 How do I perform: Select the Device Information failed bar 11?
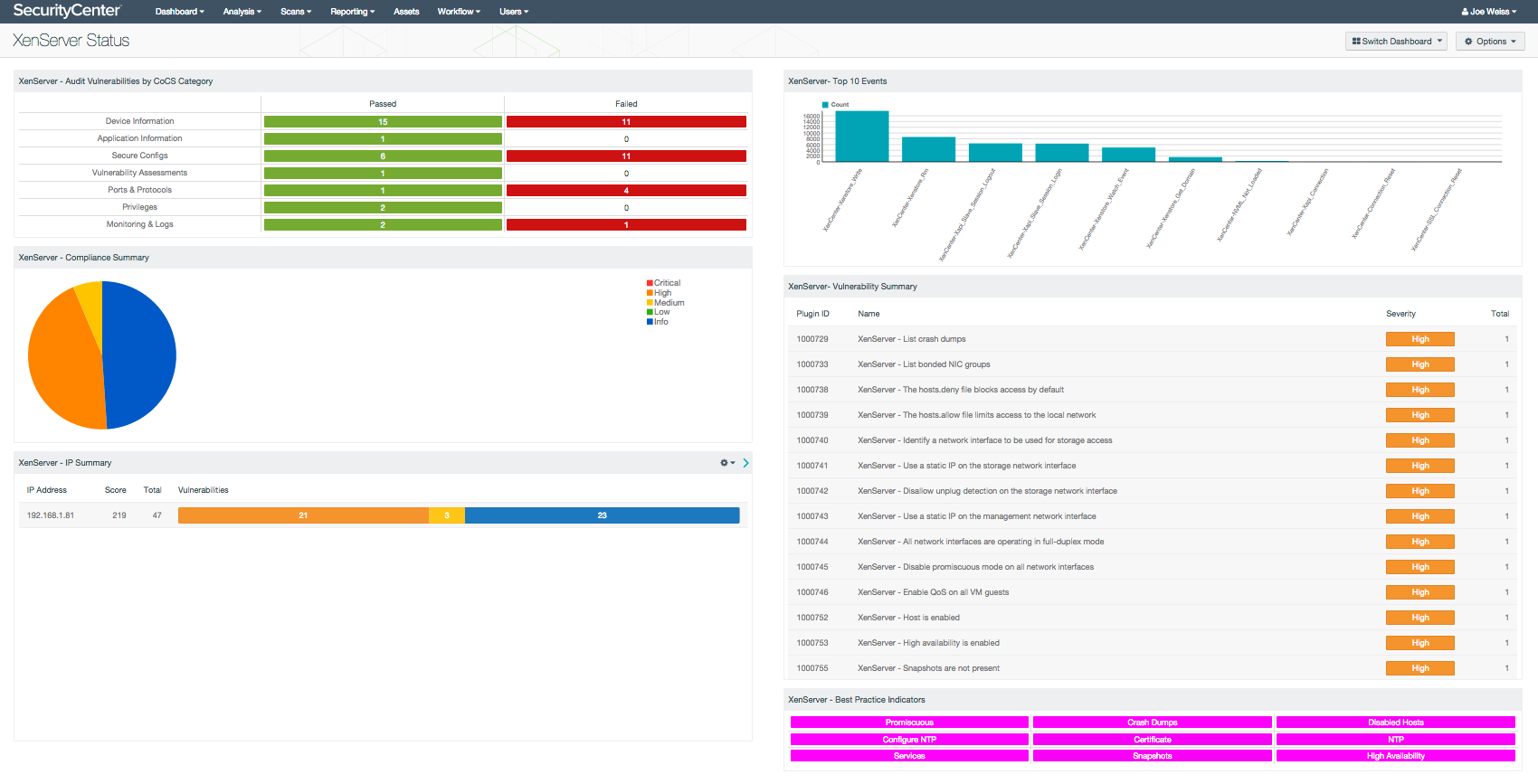coord(626,122)
